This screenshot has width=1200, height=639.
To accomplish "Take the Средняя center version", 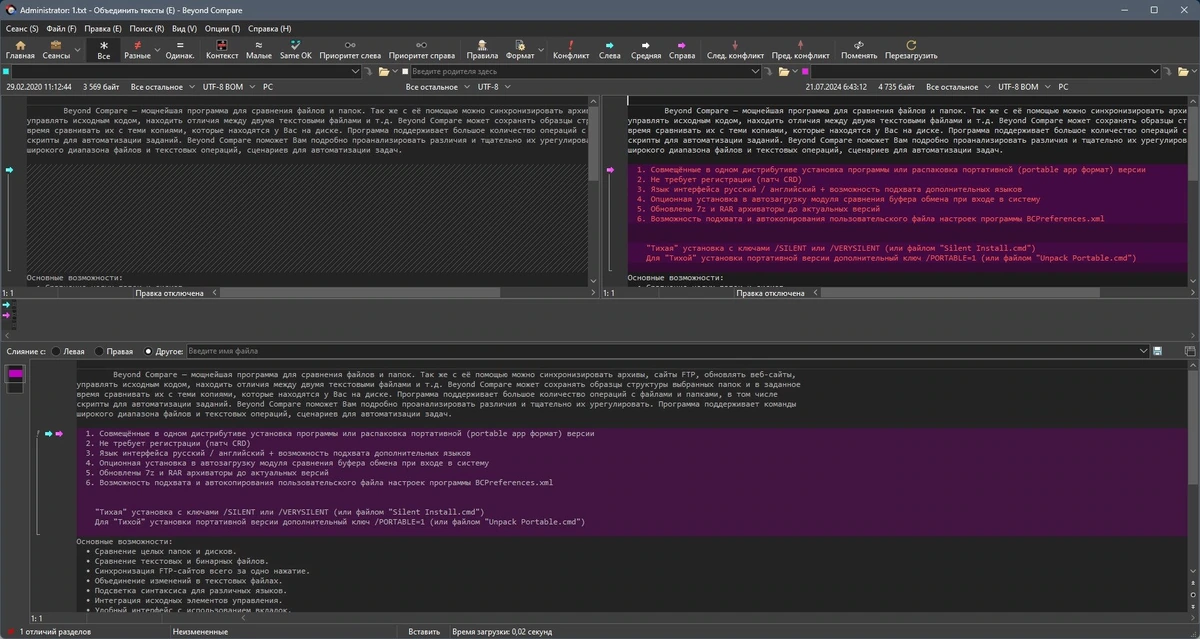I will click(x=645, y=50).
